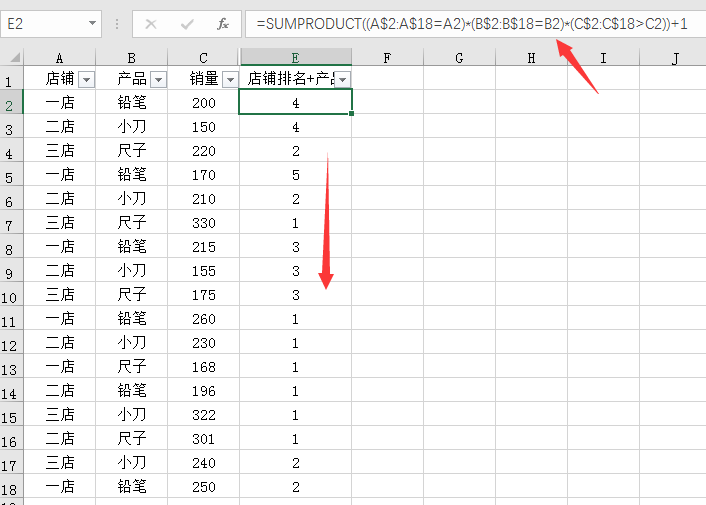Select column I header
Viewport: 706px width, 505px height.
(603, 58)
